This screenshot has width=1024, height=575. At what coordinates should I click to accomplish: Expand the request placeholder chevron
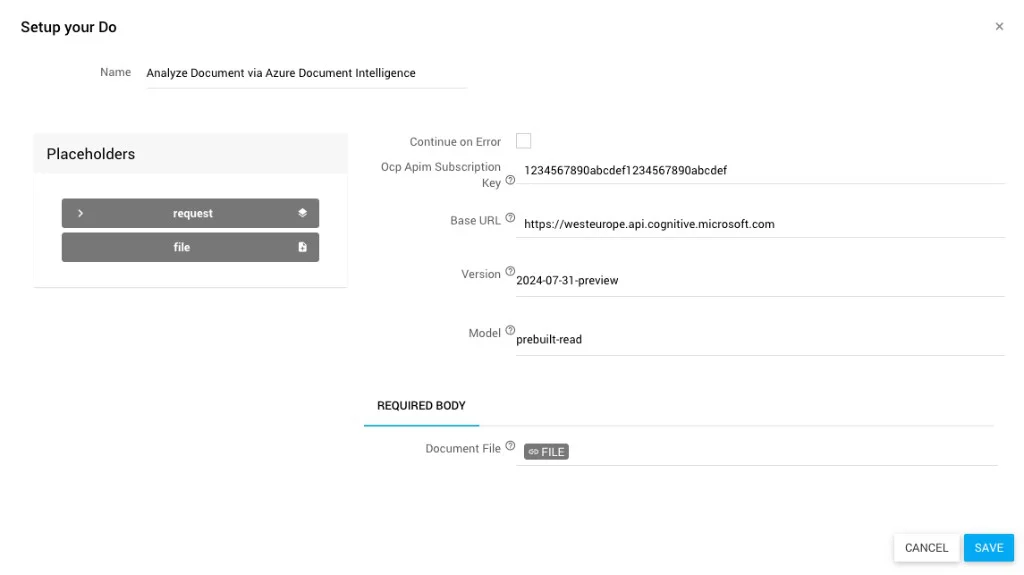click(80, 213)
